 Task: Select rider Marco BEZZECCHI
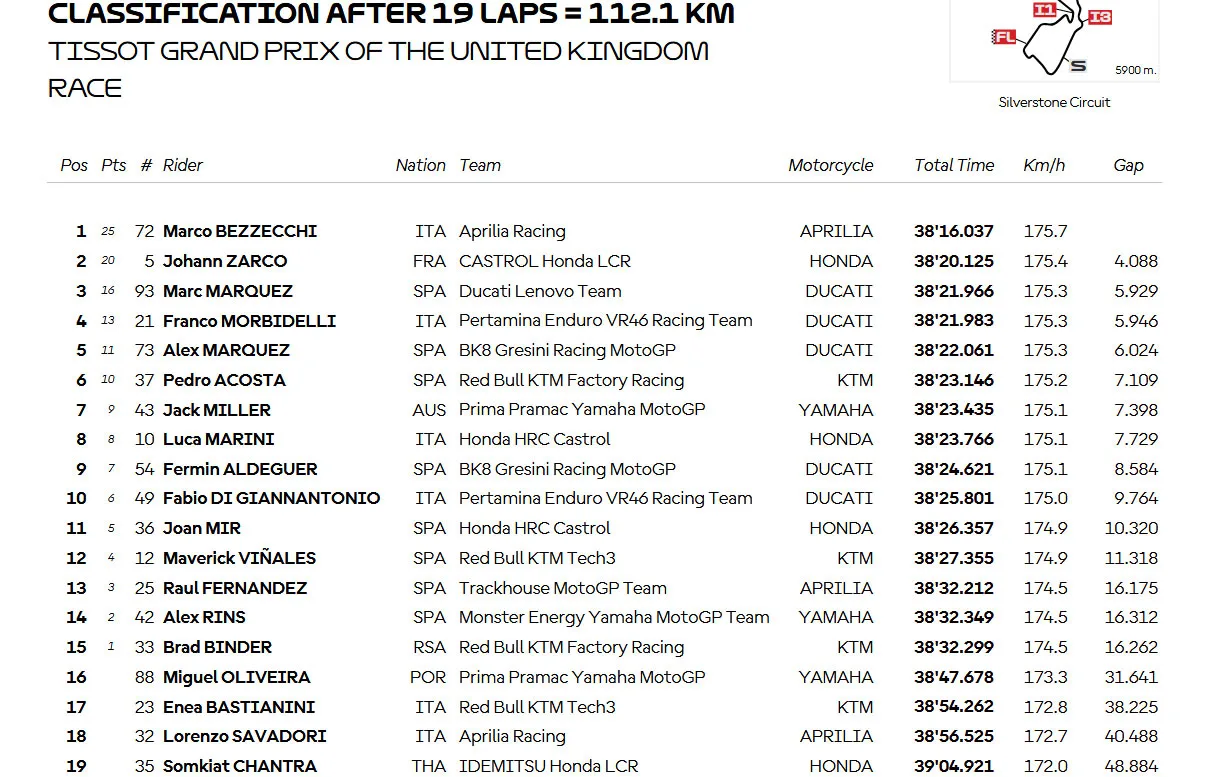click(x=240, y=231)
